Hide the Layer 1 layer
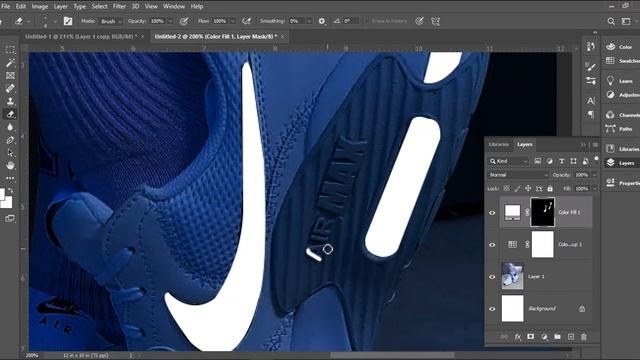Image resolution: width=640 pixels, height=360 pixels. (x=492, y=277)
